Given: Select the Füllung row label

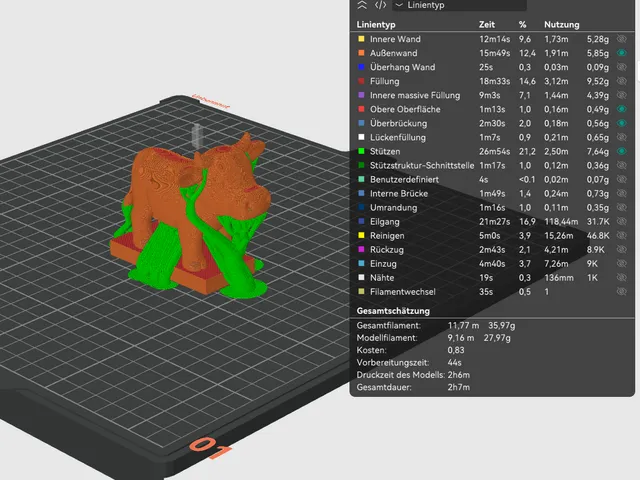Looking at the screenshot, I should pyautogui.click(x=384, y=81).
